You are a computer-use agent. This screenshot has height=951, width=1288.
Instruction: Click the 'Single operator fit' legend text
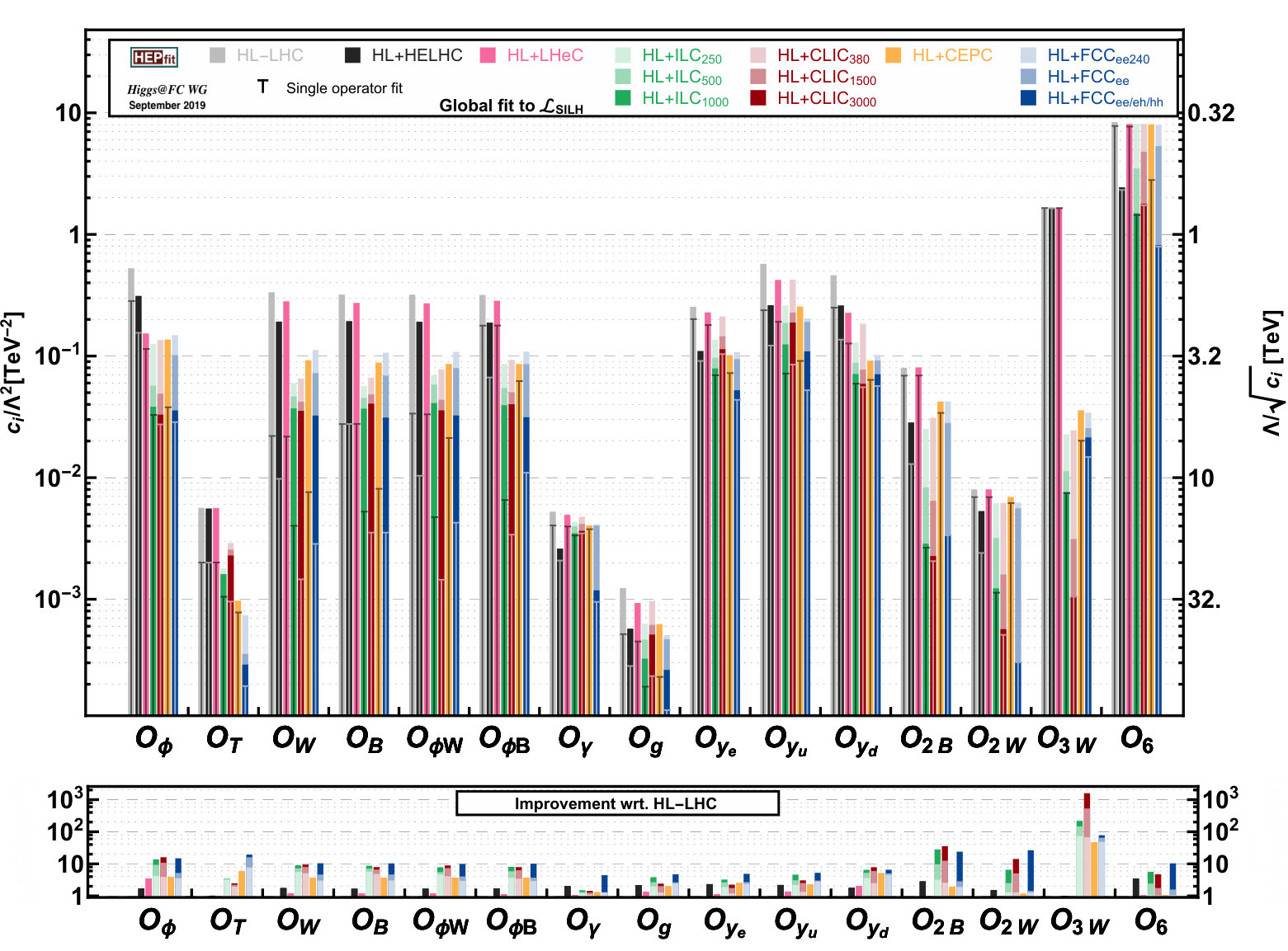coord(344,88)
